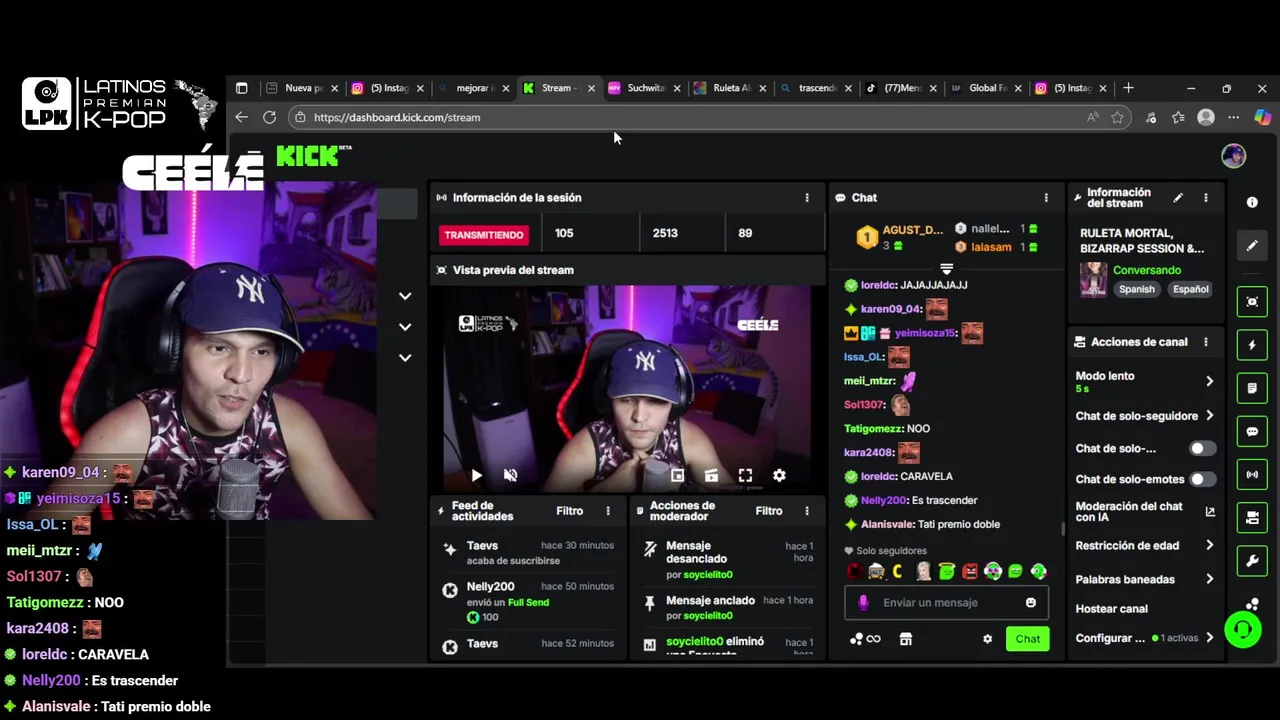
Task: Click Hostear canal action
Action: point(1111,609)
